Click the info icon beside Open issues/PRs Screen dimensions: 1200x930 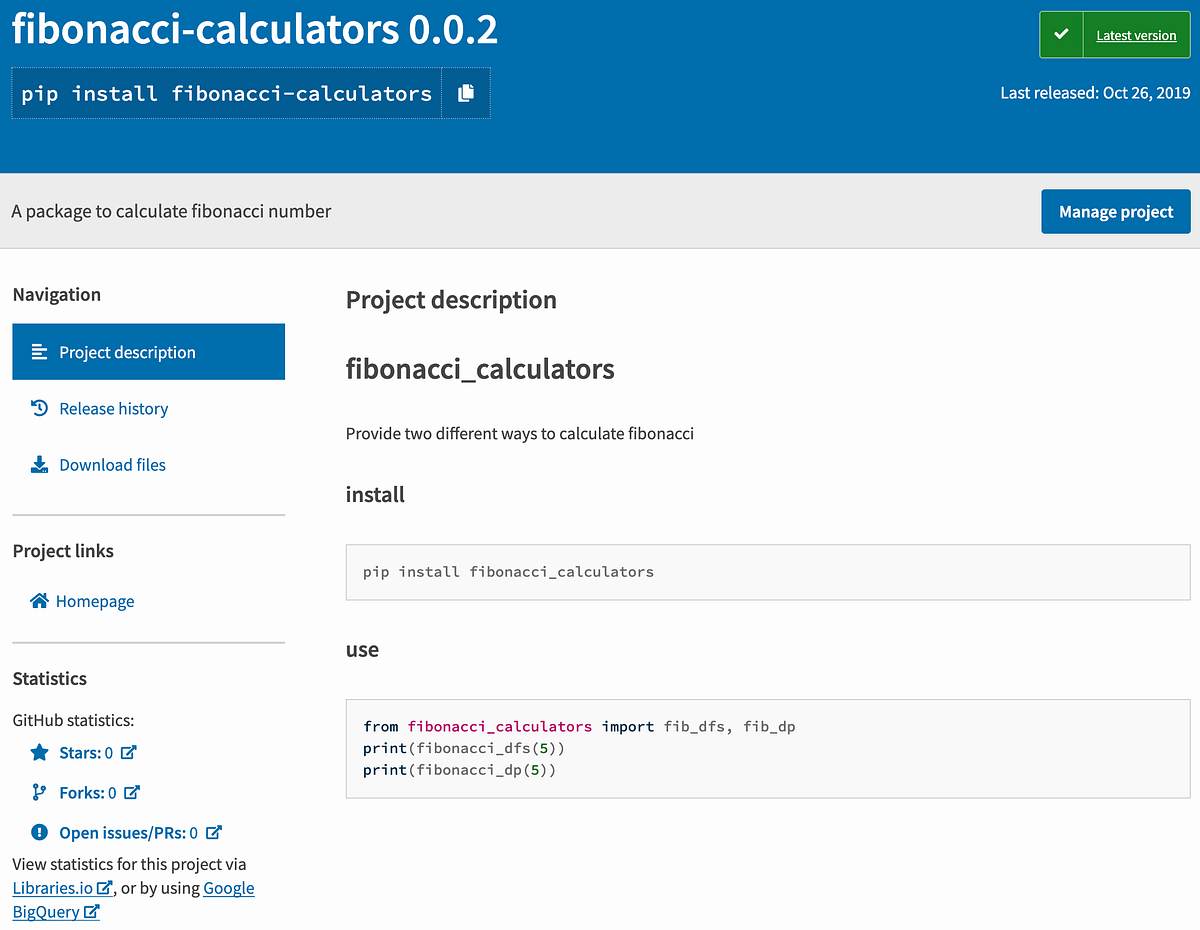[38, 832]
